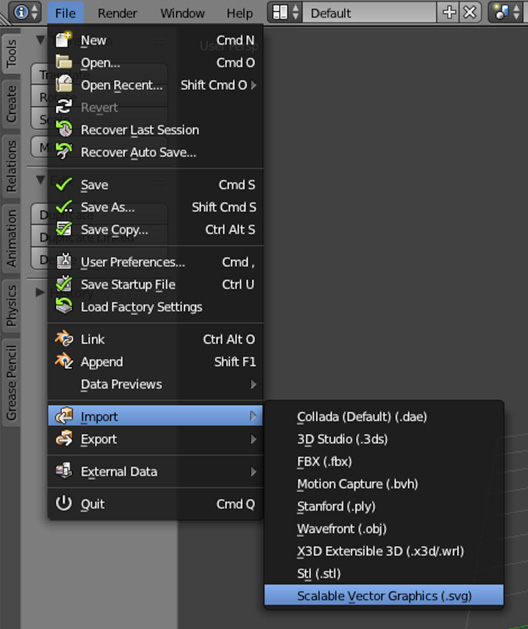The width and height of the screenshot is (528, 629).
Task: Click the Append icon in File menu
Action: [x=63, y=361]
